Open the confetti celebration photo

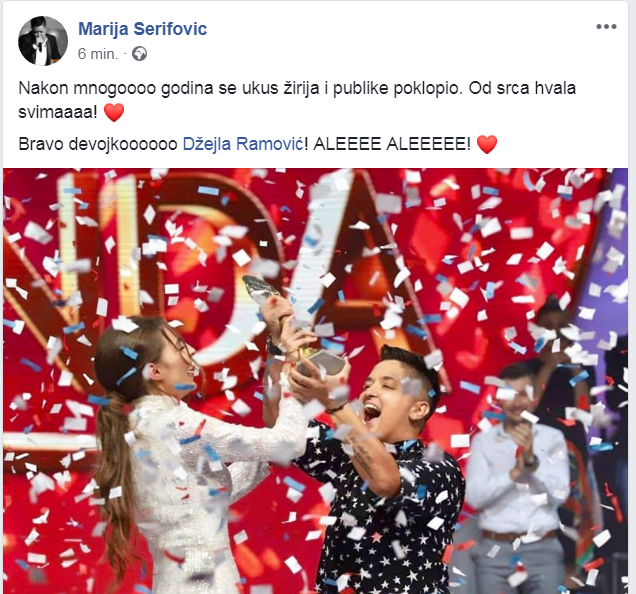click(315, 381)
